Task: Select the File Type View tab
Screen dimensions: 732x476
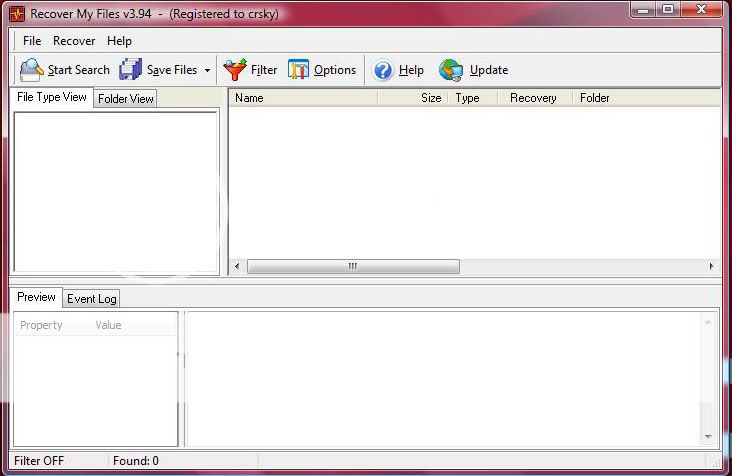Action: (x=52, y=97)
